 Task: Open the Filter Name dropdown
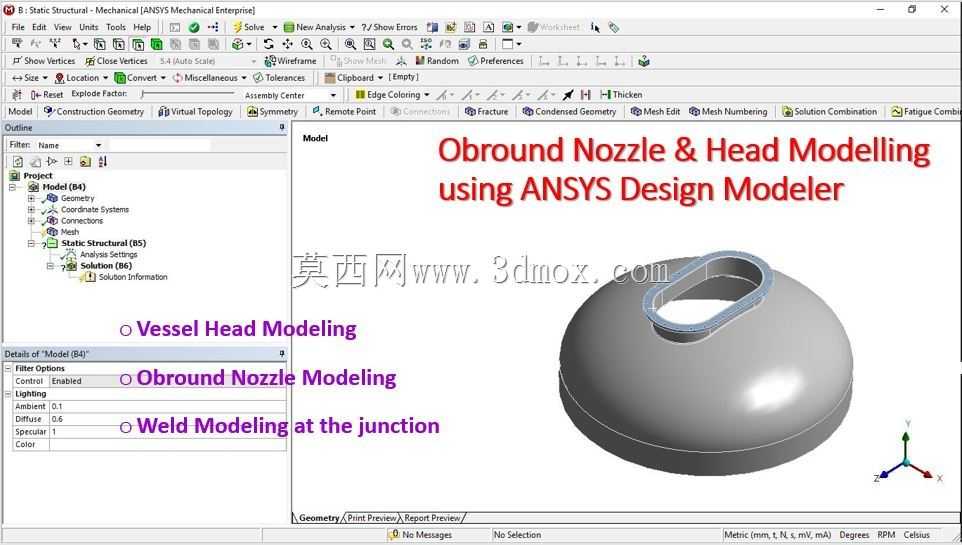(x=98, y=145)
